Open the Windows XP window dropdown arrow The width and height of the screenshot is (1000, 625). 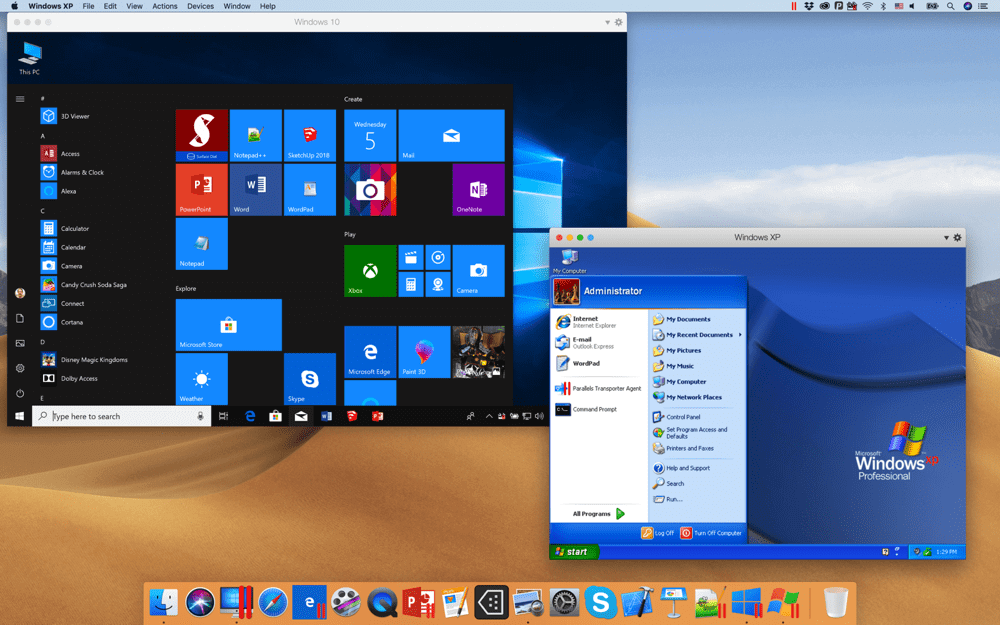point(946,238)
